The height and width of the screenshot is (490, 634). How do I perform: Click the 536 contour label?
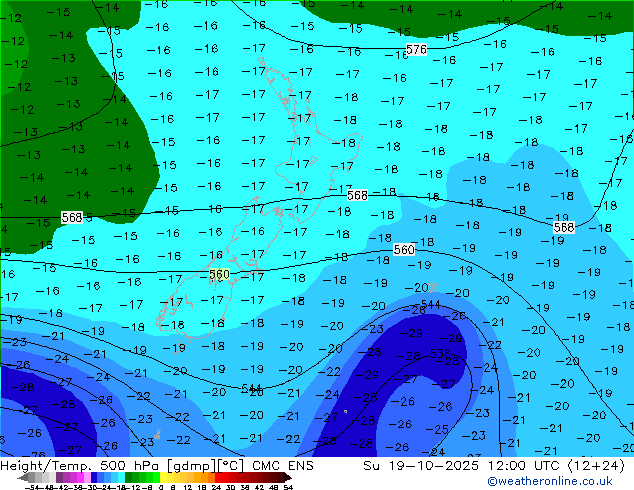point(440,354)
